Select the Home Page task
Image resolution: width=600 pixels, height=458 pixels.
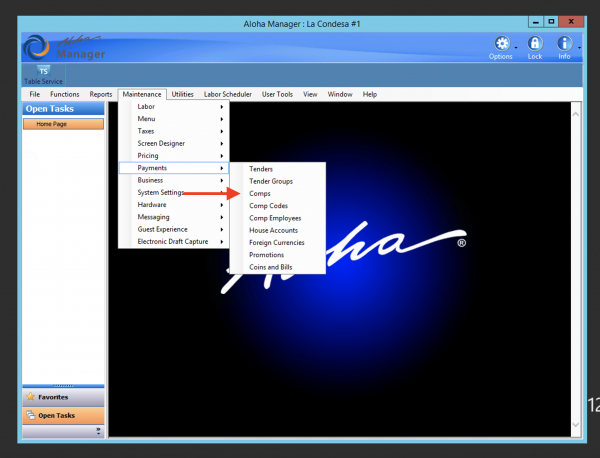63,124
